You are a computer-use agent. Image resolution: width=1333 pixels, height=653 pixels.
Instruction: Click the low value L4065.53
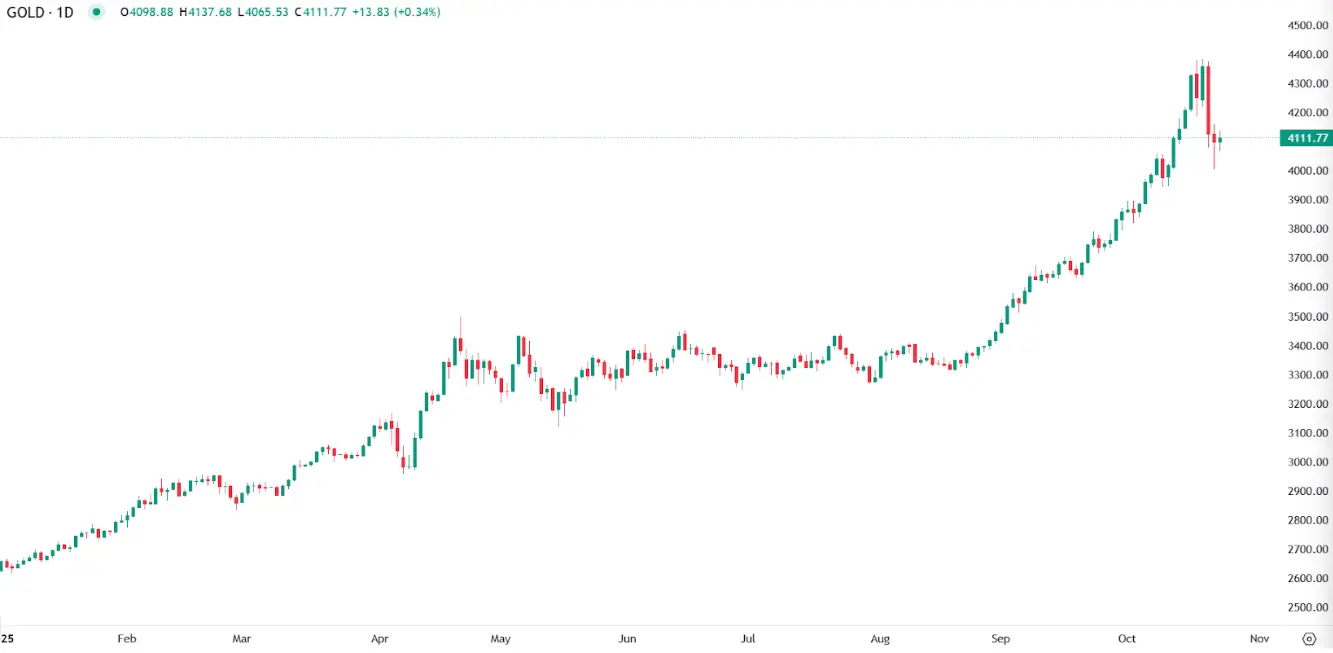coord(264,12)
